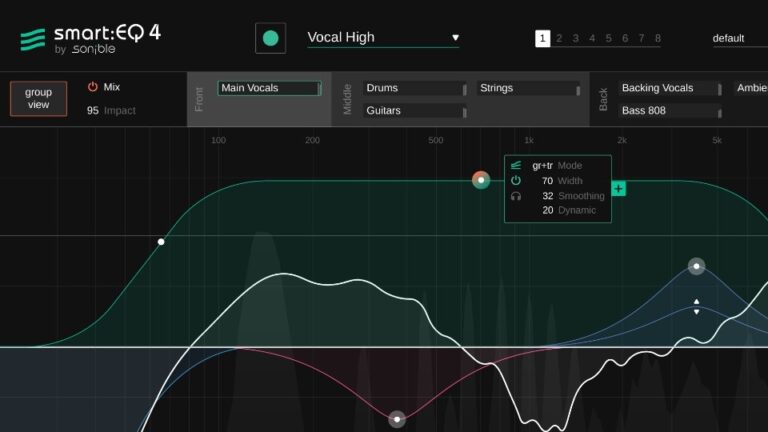Image resolution: width=768 pixels, height=432 pixels.
Task: Select state slot 2
Action: point(559,38)
